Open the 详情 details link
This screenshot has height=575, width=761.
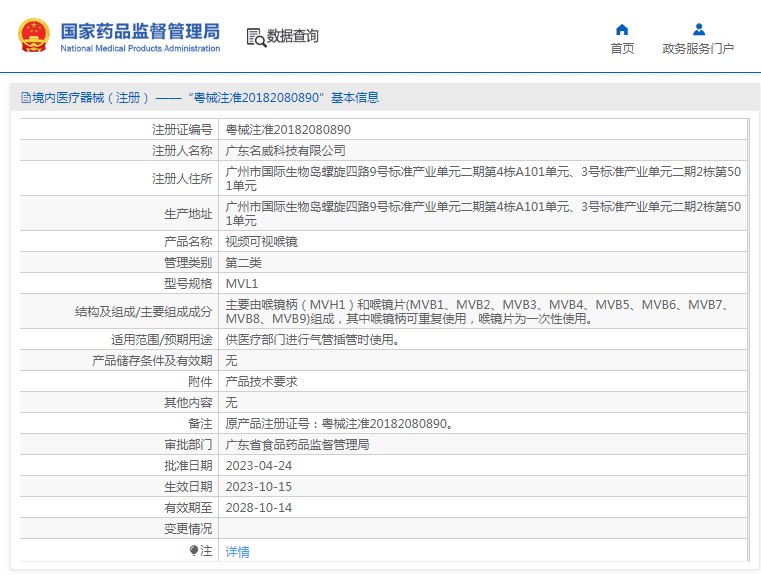click(x=237, y=551)
